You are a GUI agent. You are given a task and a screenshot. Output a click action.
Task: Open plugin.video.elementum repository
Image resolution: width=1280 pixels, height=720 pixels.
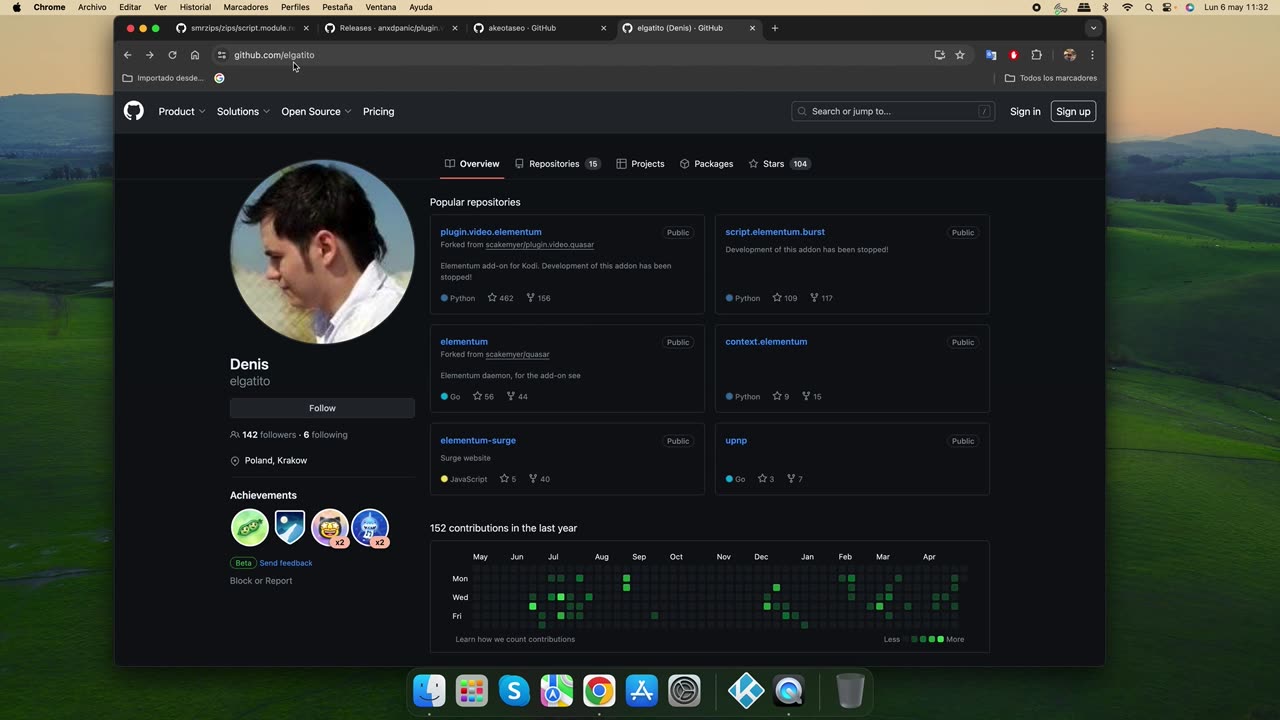[x=491, y=232]
